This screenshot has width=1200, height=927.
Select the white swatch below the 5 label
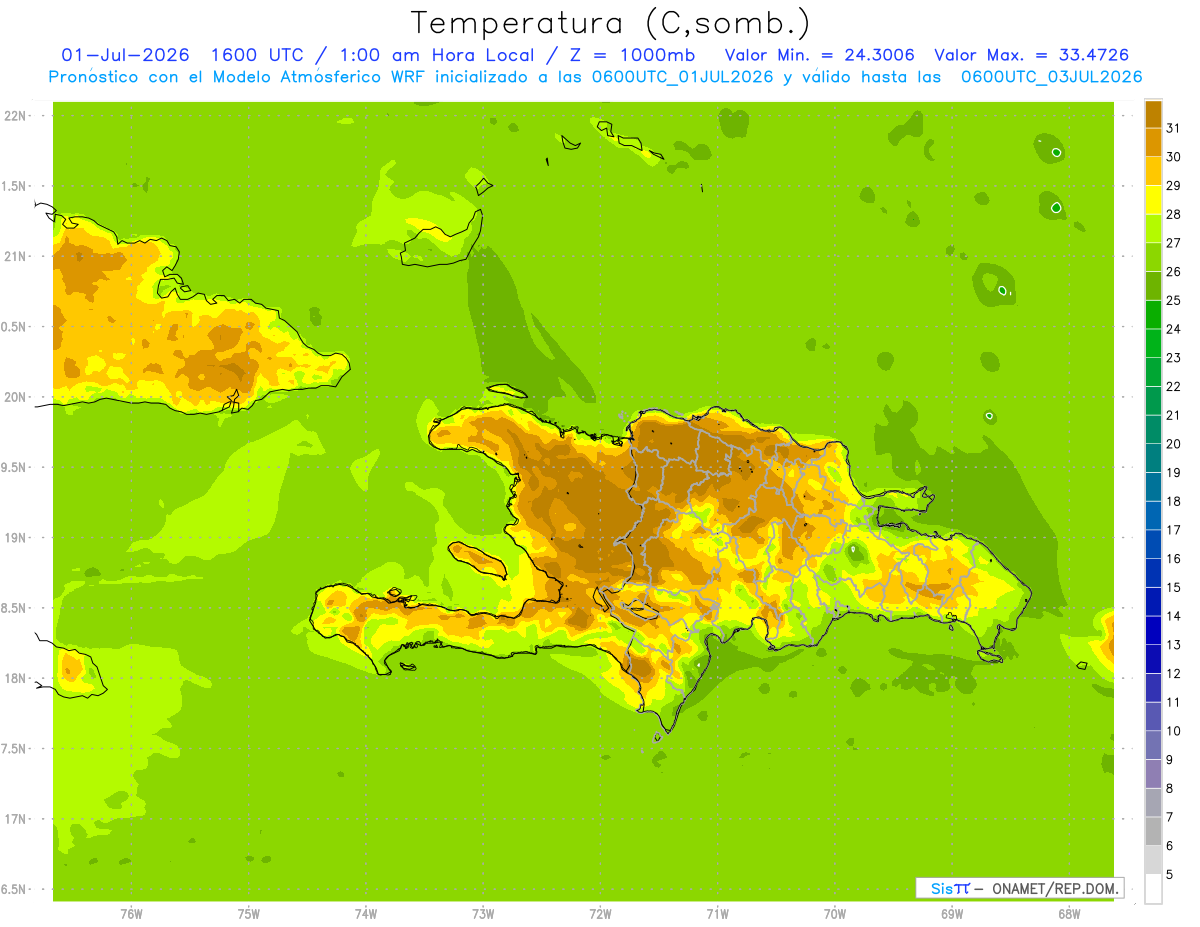[x=1153, y=889]
